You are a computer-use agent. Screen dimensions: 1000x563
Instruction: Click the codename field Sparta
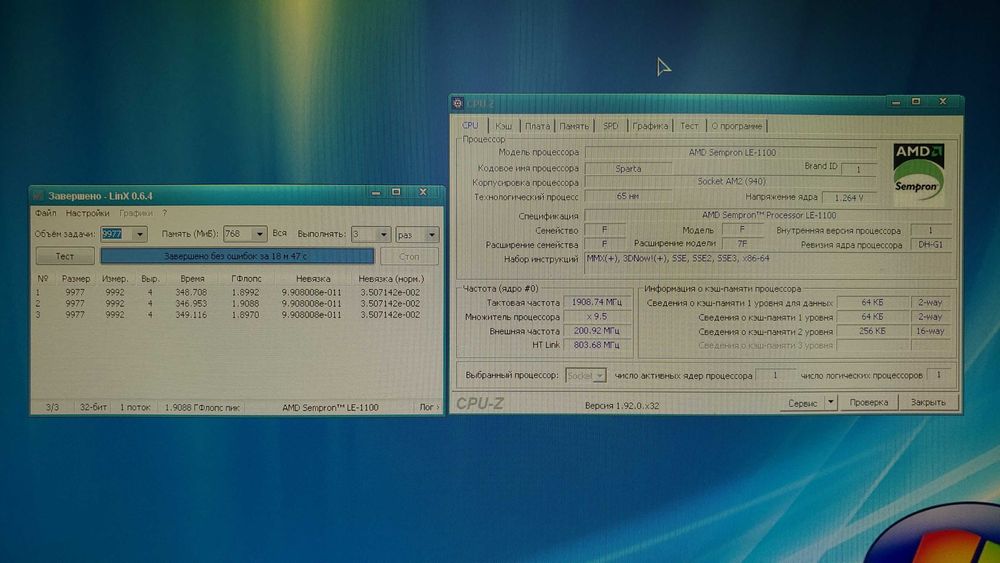[x=628, y=168]
